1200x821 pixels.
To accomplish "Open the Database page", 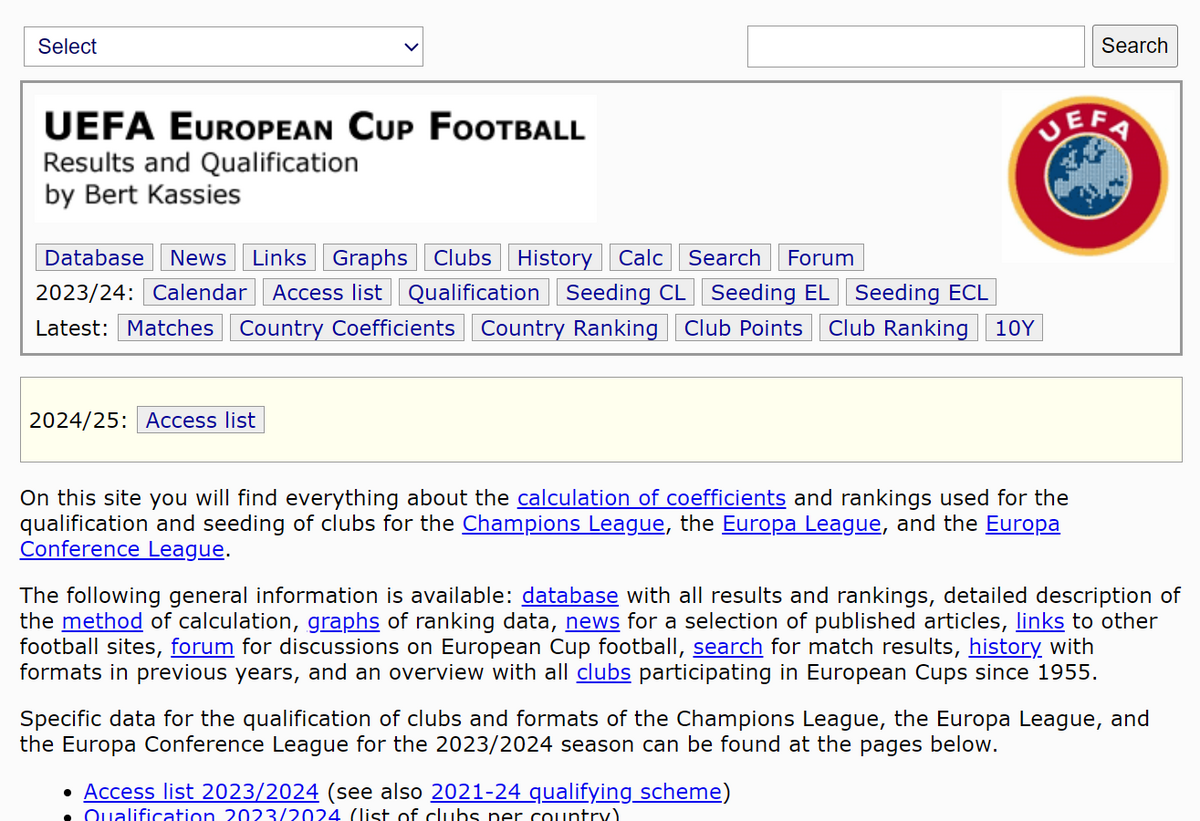I will pyautogui.click(x=94, y=257).
